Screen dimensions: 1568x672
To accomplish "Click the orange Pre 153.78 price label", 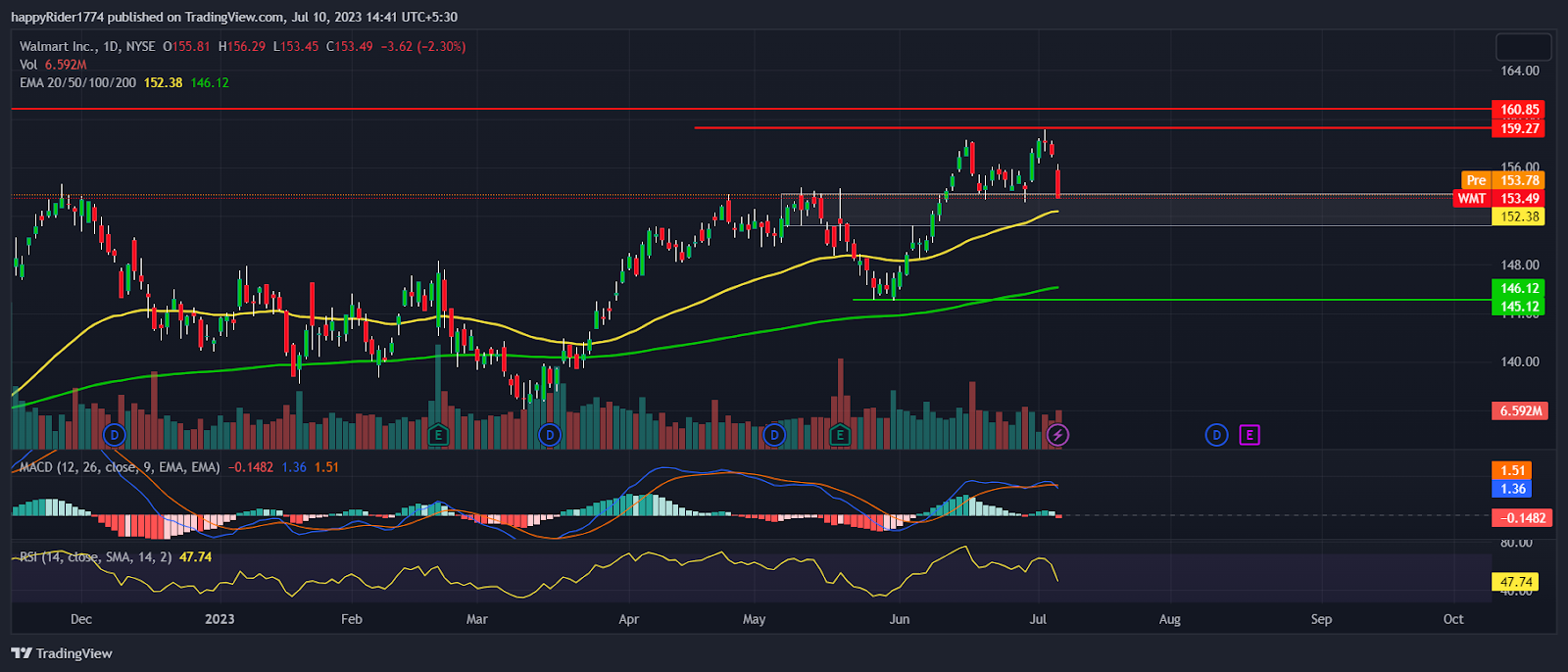I will pos(1503,180).
